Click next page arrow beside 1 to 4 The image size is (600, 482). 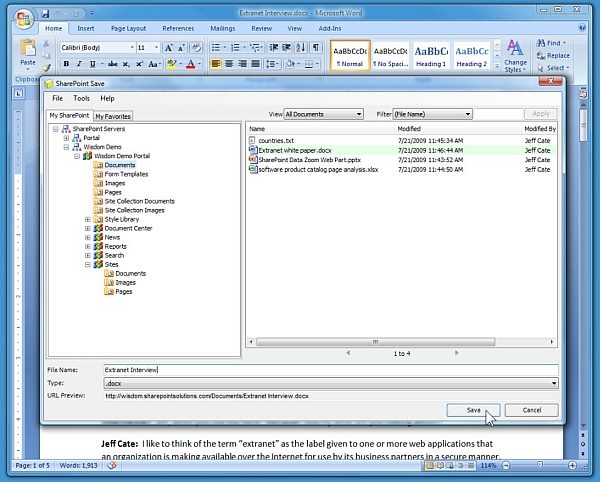coord(457,353)
